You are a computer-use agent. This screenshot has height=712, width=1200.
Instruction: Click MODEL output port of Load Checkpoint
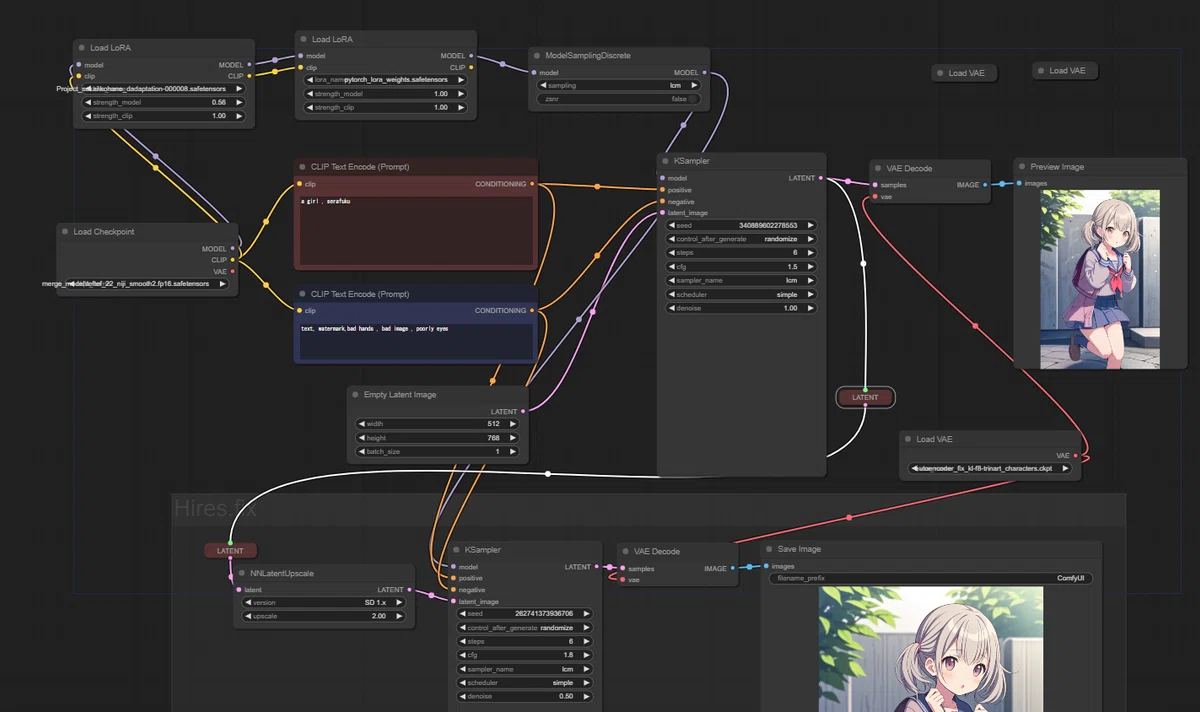click(233, 249)
